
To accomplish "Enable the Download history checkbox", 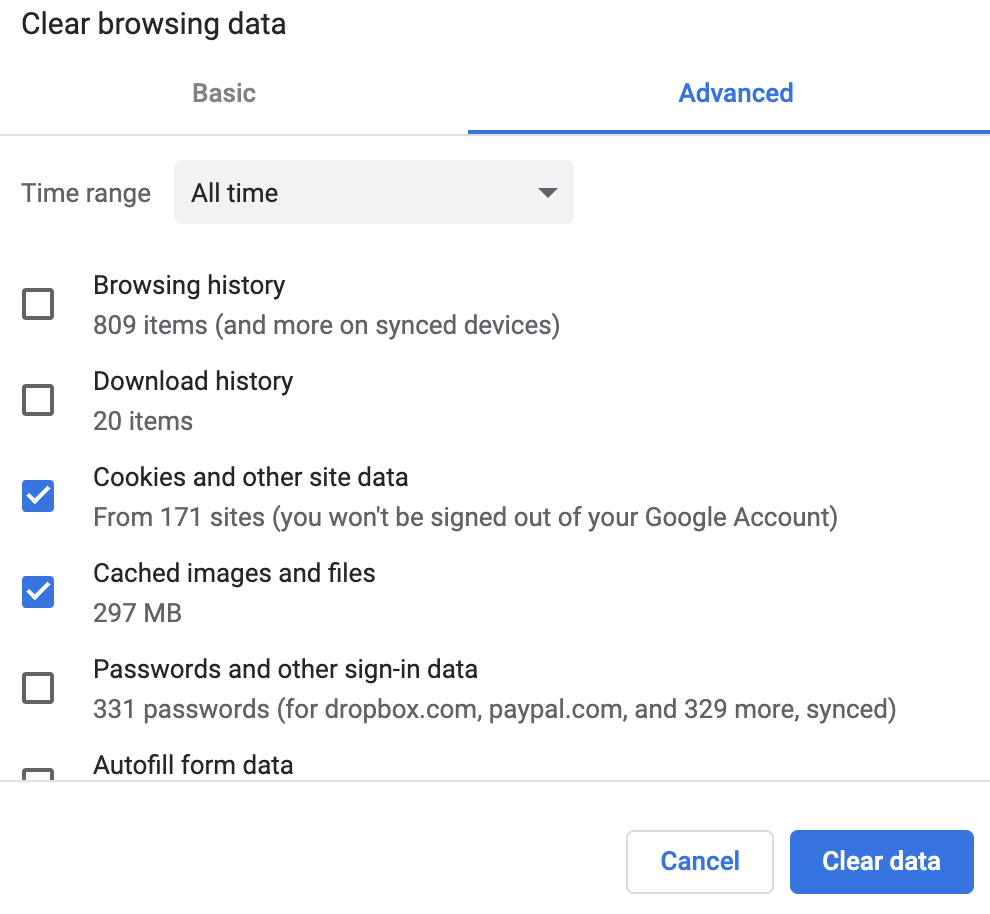I will point(38,400).
